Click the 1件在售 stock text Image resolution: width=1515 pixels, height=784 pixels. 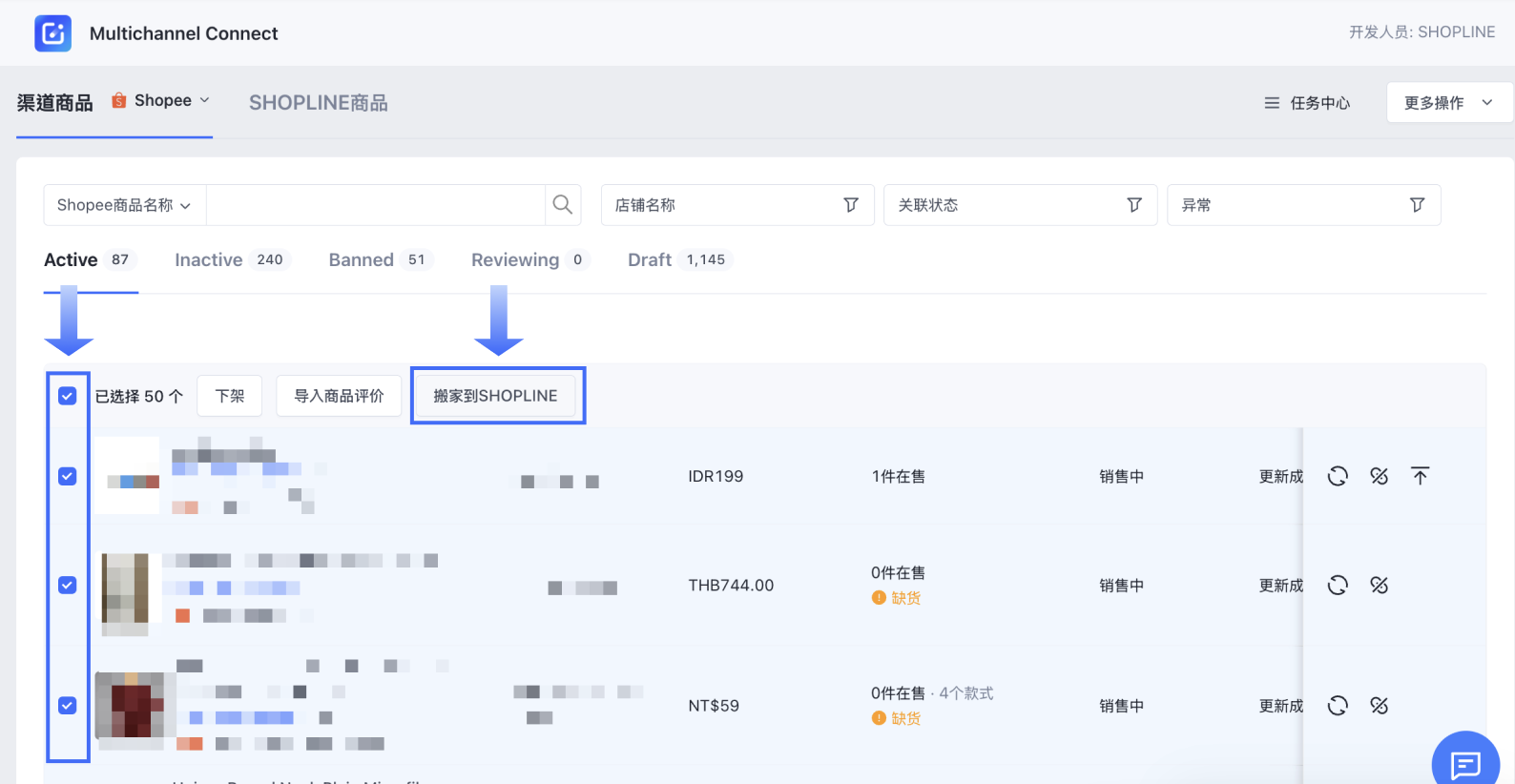point(899,476)
